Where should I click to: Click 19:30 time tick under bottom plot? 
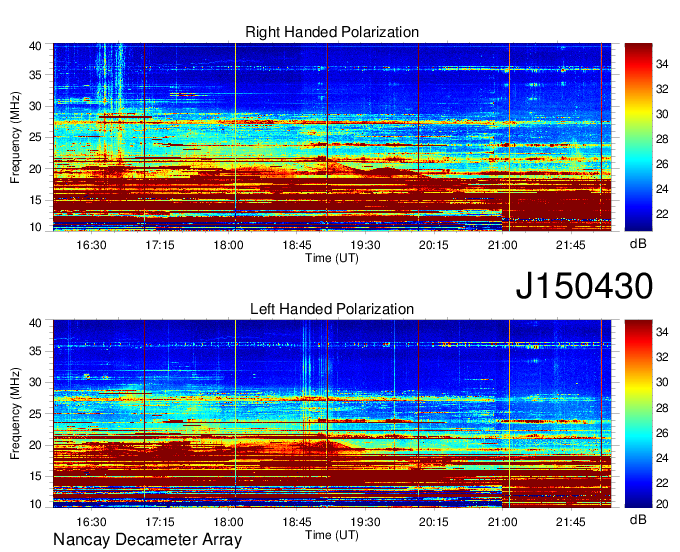click(x=365, y=522)
